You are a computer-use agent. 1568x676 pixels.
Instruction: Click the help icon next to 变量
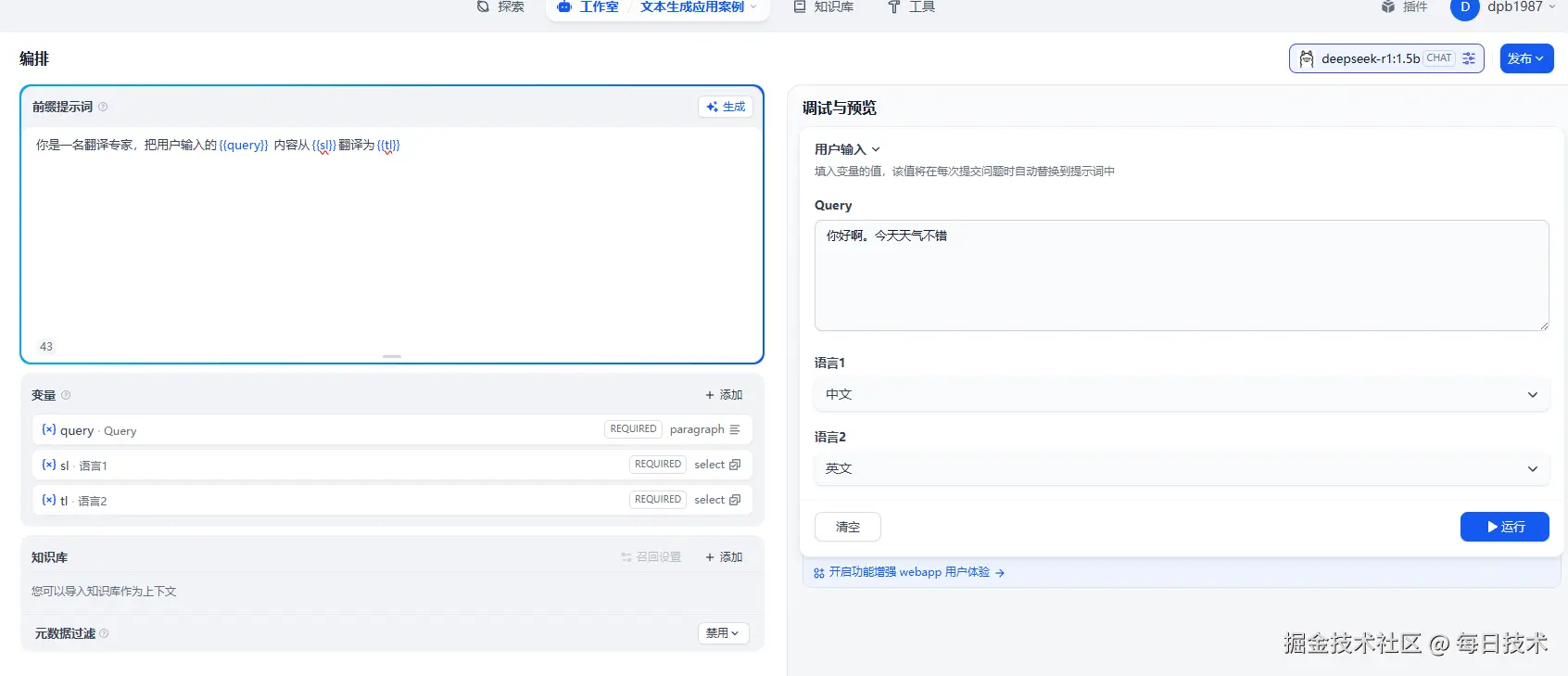point(66,395)
